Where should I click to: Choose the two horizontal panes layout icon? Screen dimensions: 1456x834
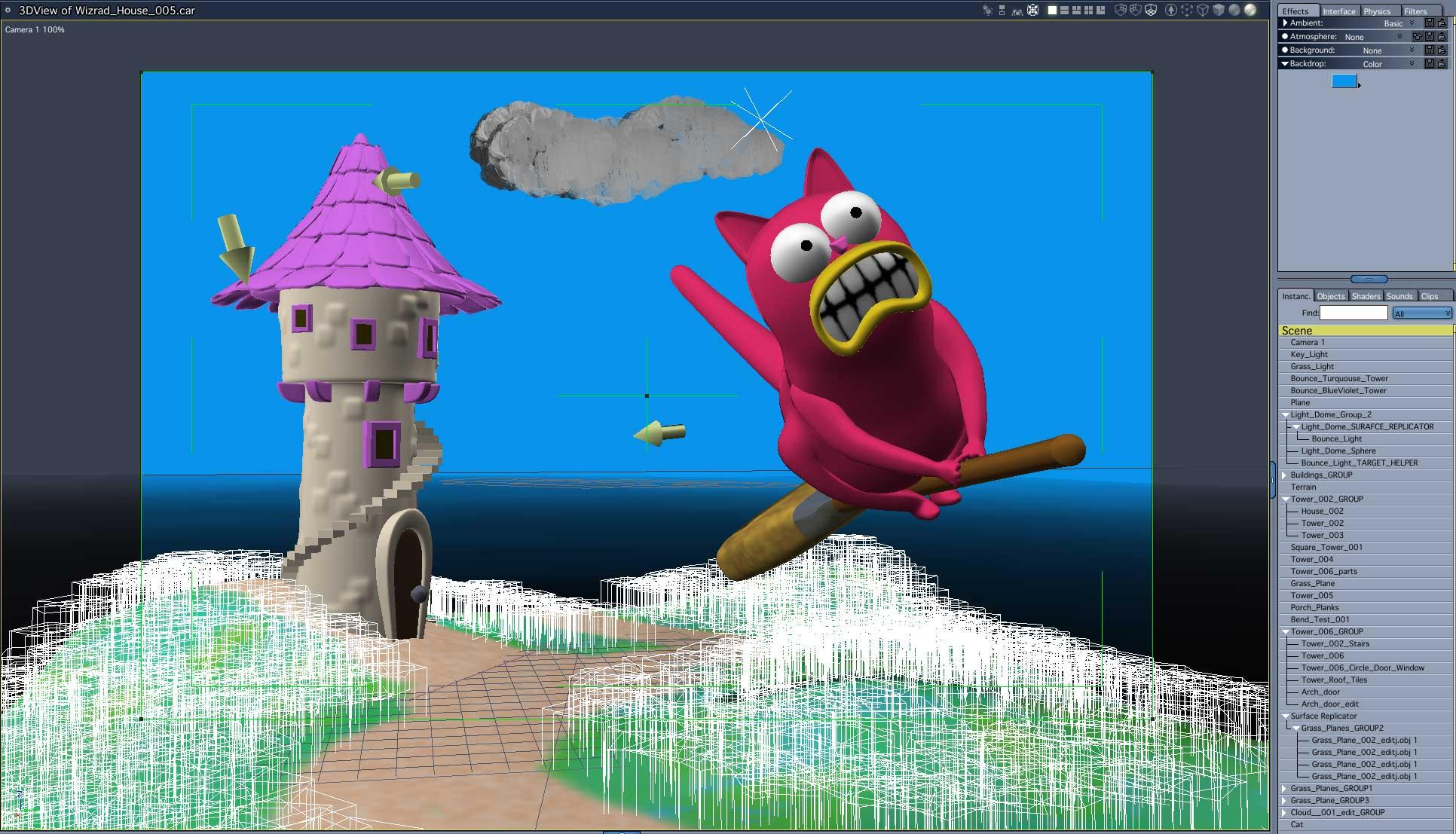(x=1064, y=10)
